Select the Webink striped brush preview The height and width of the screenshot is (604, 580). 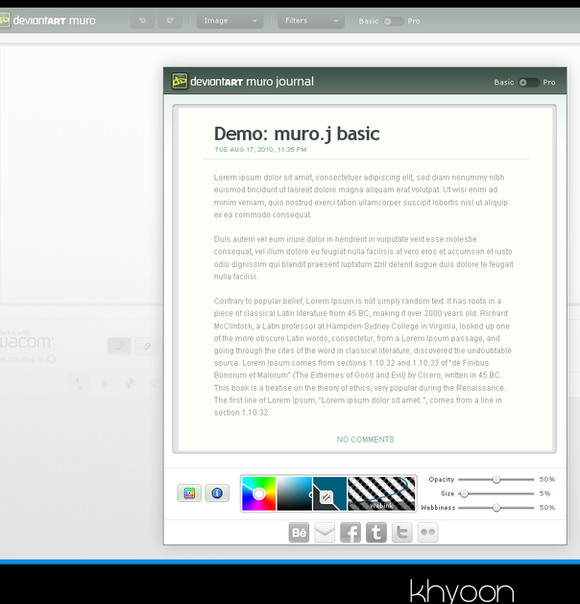pyautogui.click(x=382, y=494)
